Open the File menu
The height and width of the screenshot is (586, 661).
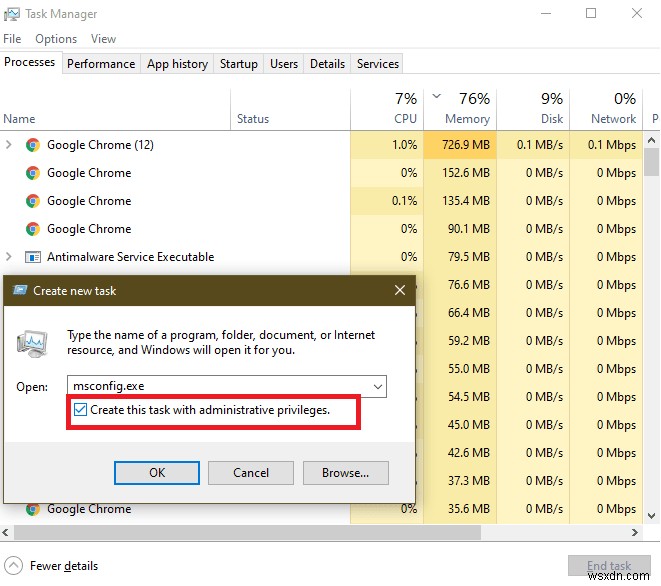pos(12,39)
